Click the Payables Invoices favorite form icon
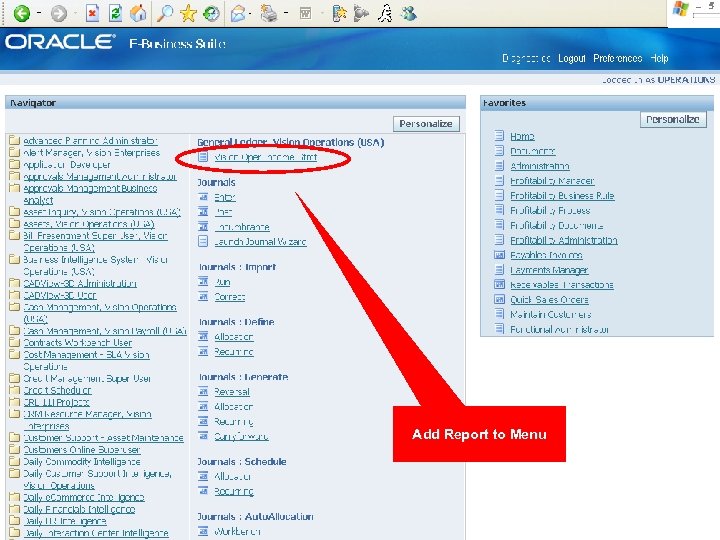The width and height of the screenshot is (720, 540). click(x=499, y=255)
